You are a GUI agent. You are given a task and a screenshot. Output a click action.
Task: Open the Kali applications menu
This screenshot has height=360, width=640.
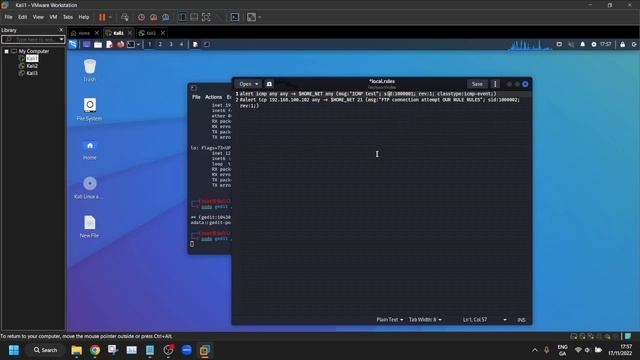coord(73,44)
